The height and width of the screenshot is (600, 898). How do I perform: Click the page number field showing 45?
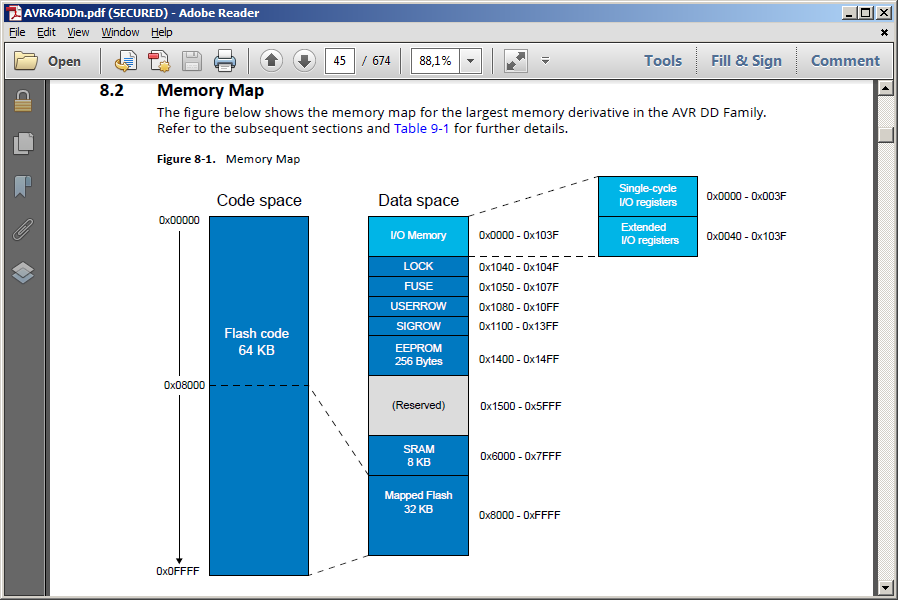point(340,61)
